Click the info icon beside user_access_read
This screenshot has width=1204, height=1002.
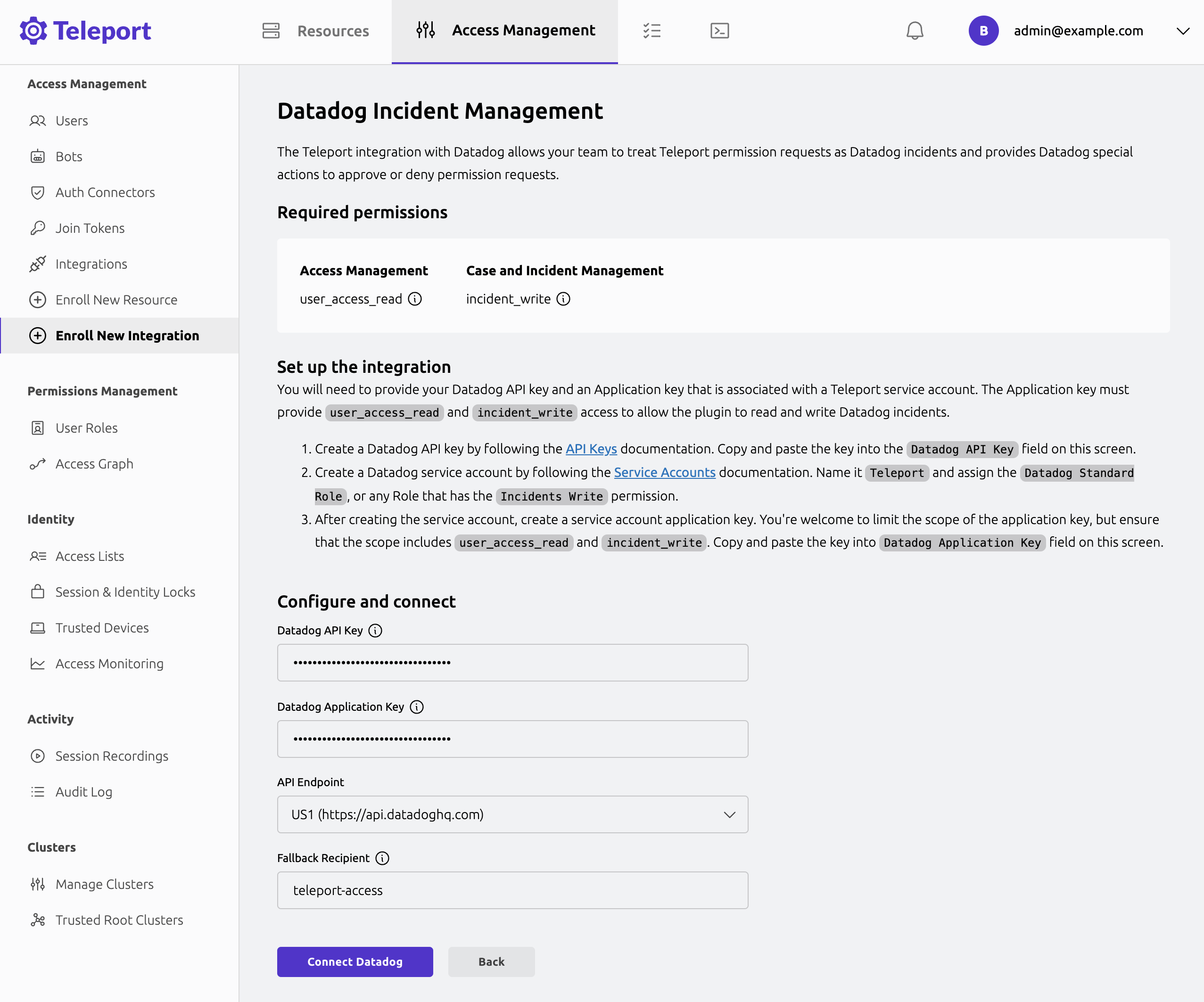pyautogui.click(x=415, y=299)
